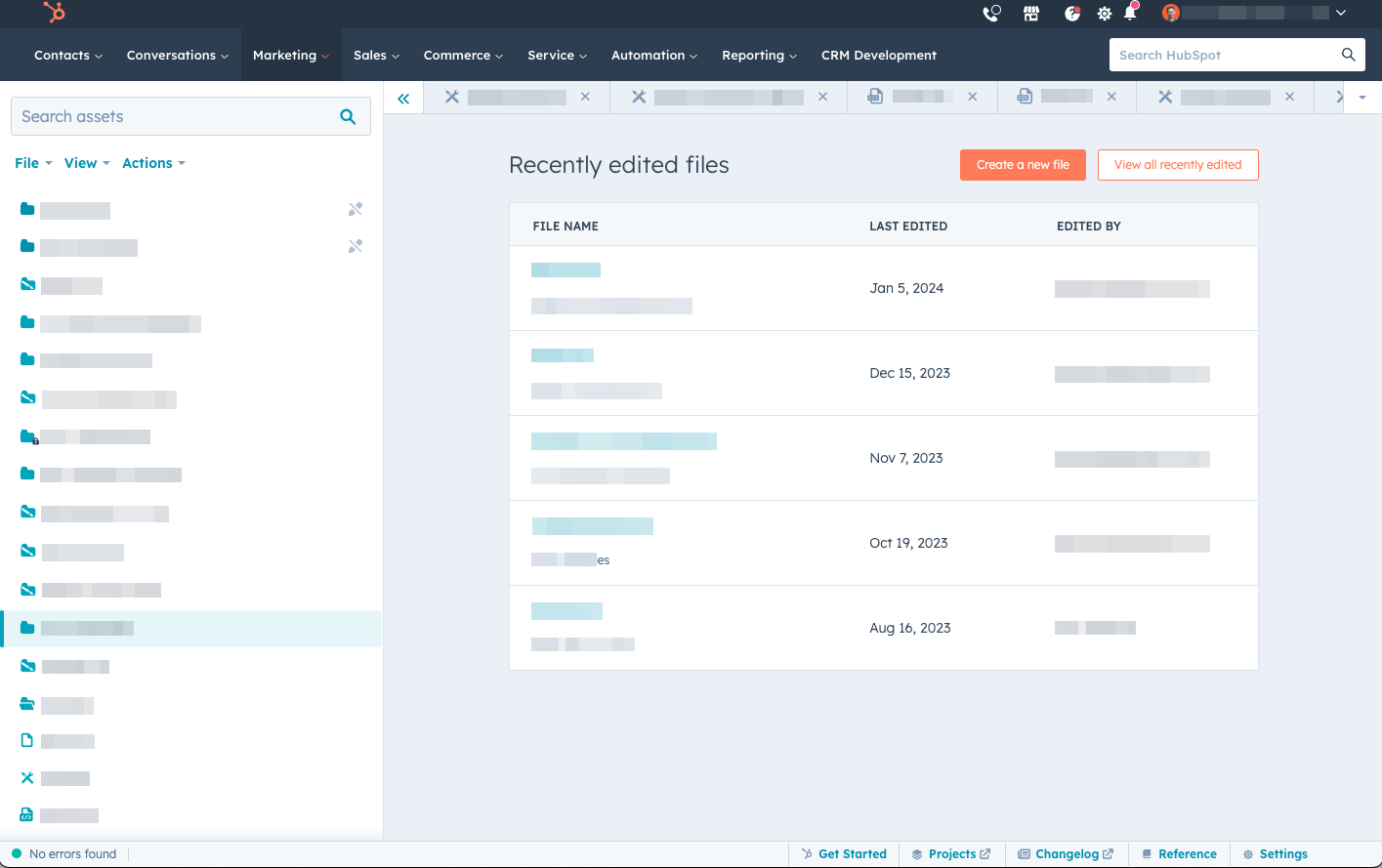1382x868 pixels.
Task: Click the calling phone icon in top bar
Action: point(990,14)
